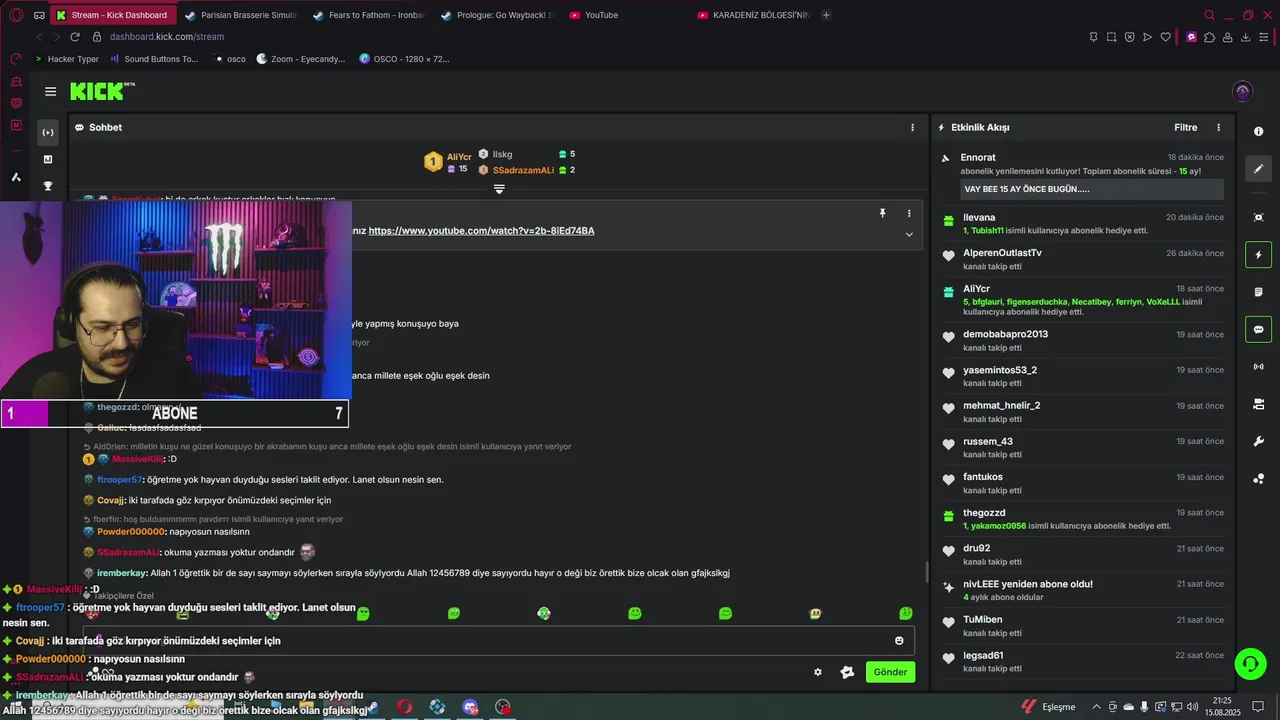1280x720 pixels.
Task: Click the profile avatar at top right
Action: (x=1243, y=91)
